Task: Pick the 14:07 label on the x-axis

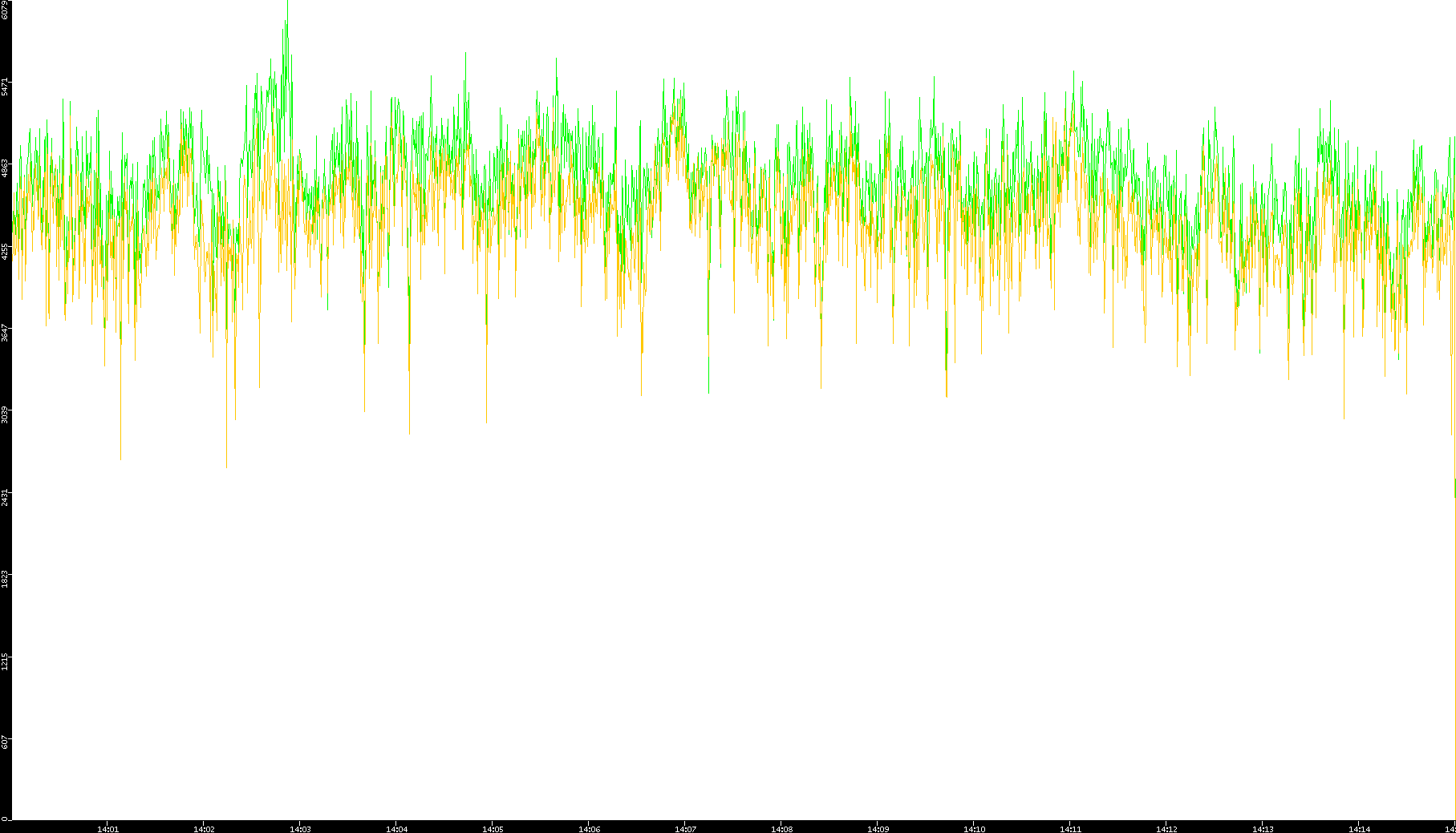Action: pos(685,828)
